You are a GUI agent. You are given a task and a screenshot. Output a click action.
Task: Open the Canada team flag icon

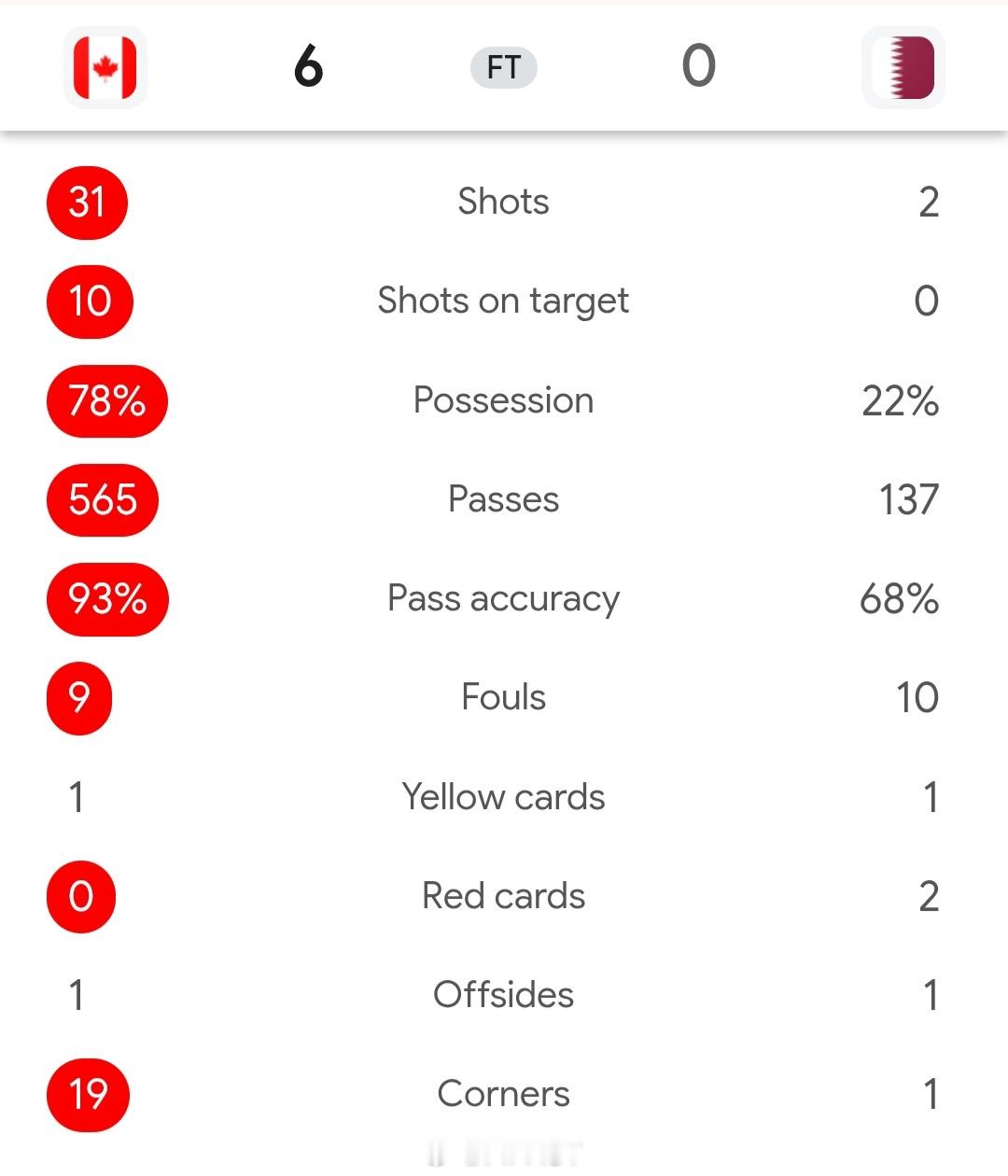click(105, 67)
